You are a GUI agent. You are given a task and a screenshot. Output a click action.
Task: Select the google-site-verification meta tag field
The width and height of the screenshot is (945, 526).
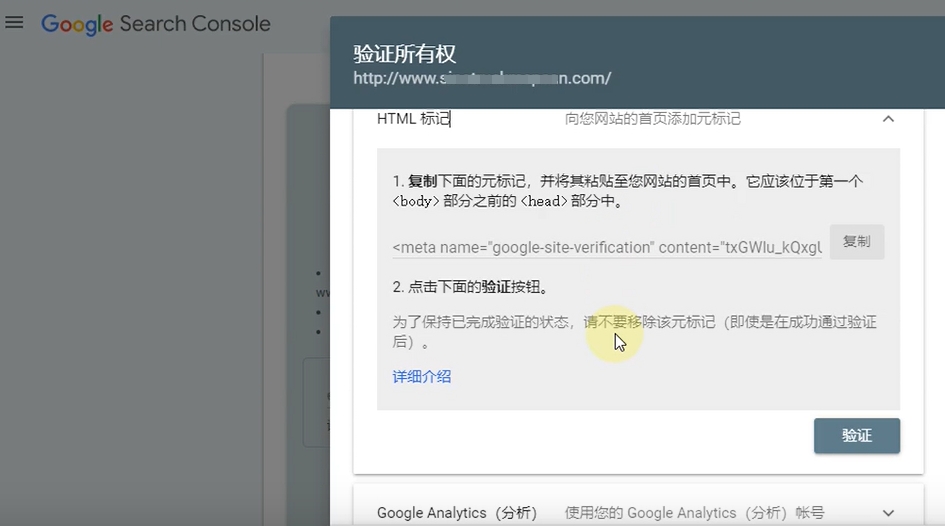(x=607, y=248)
